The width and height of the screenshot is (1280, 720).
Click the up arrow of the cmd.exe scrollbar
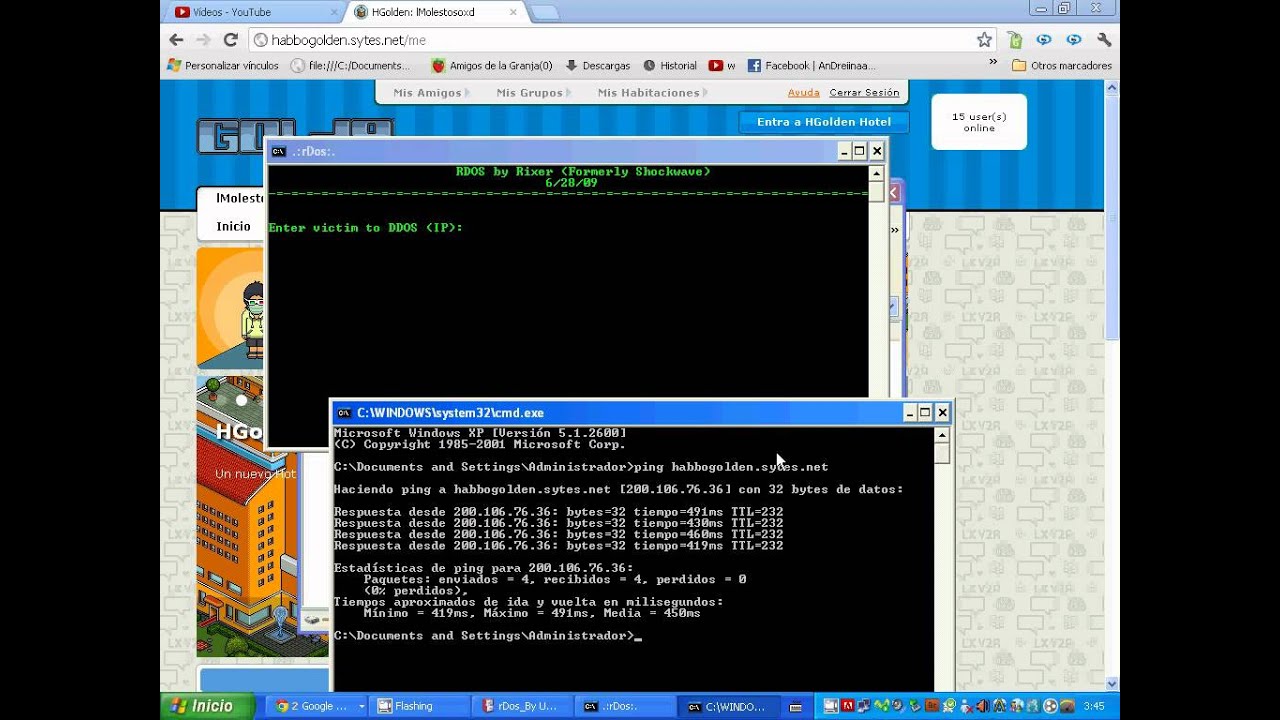(x=941, y=435)
